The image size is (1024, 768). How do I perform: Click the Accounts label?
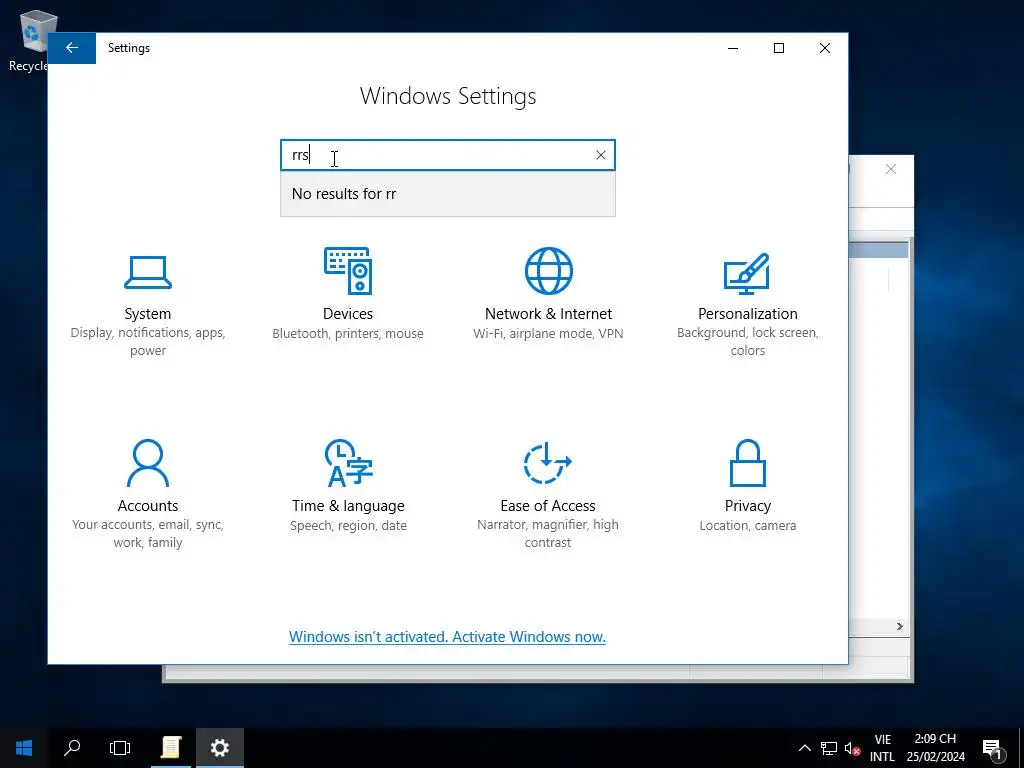click(148, 505)
